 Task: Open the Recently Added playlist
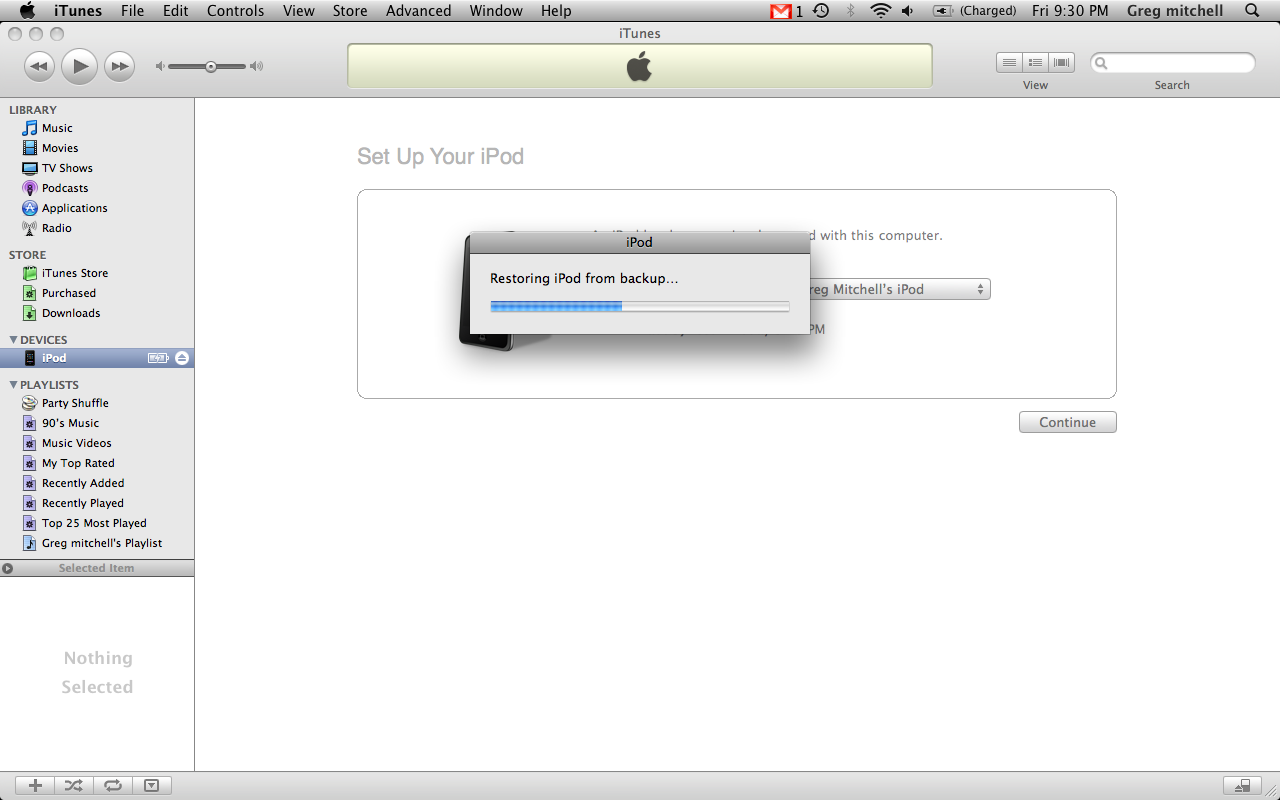pos(83,483)
